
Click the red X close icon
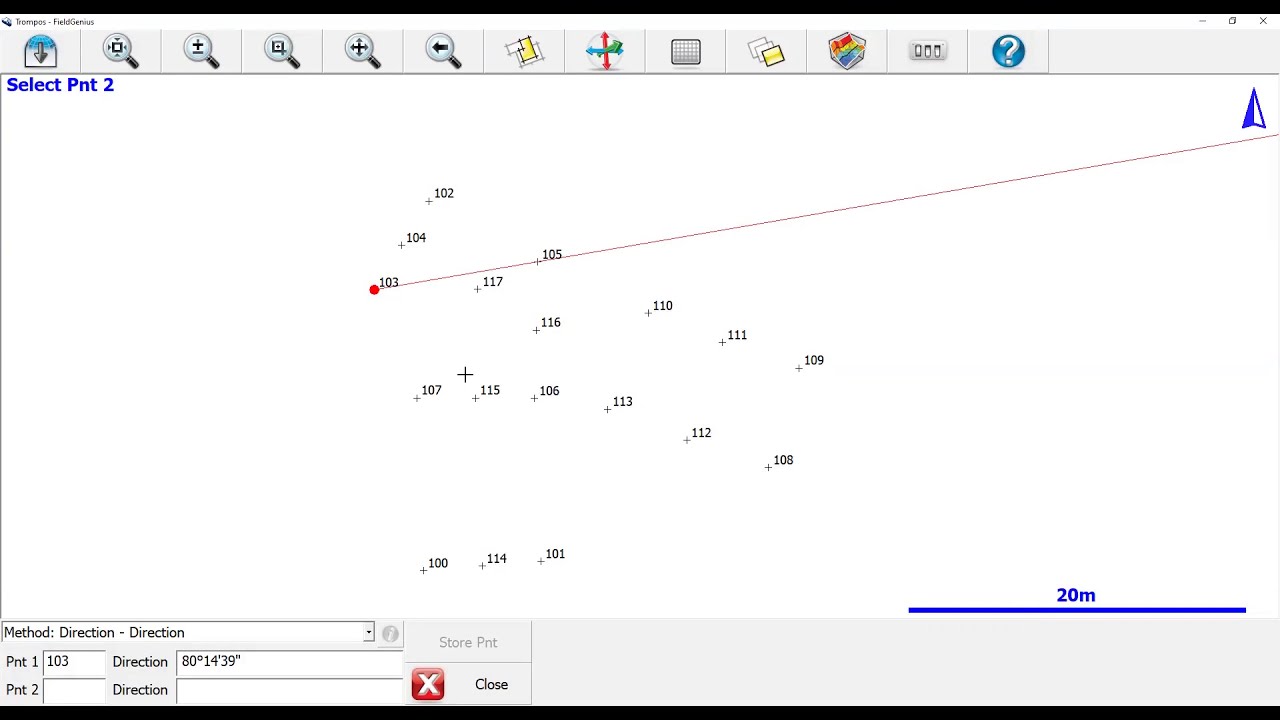[428, 684]
